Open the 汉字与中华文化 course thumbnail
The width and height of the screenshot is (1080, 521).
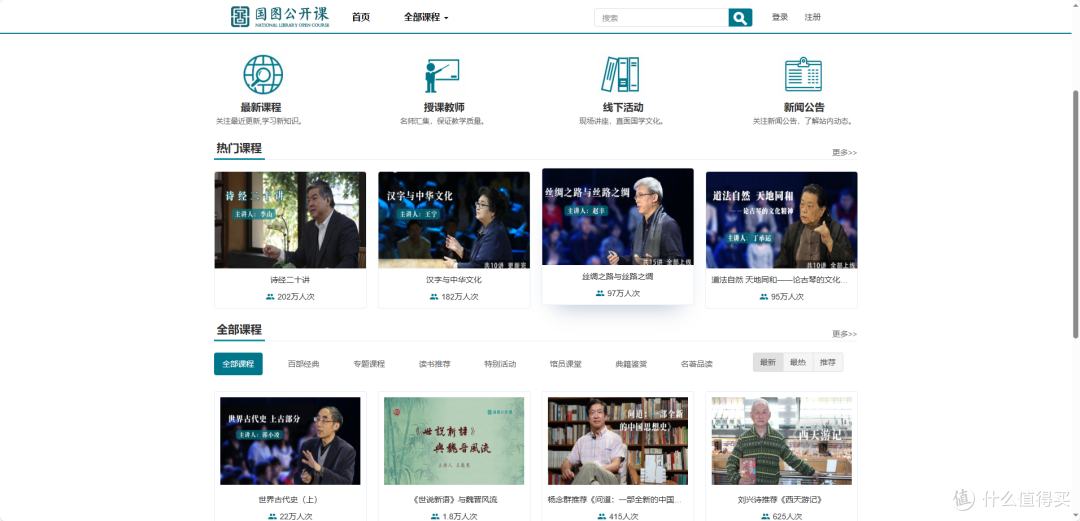click(x=454, y=220)
